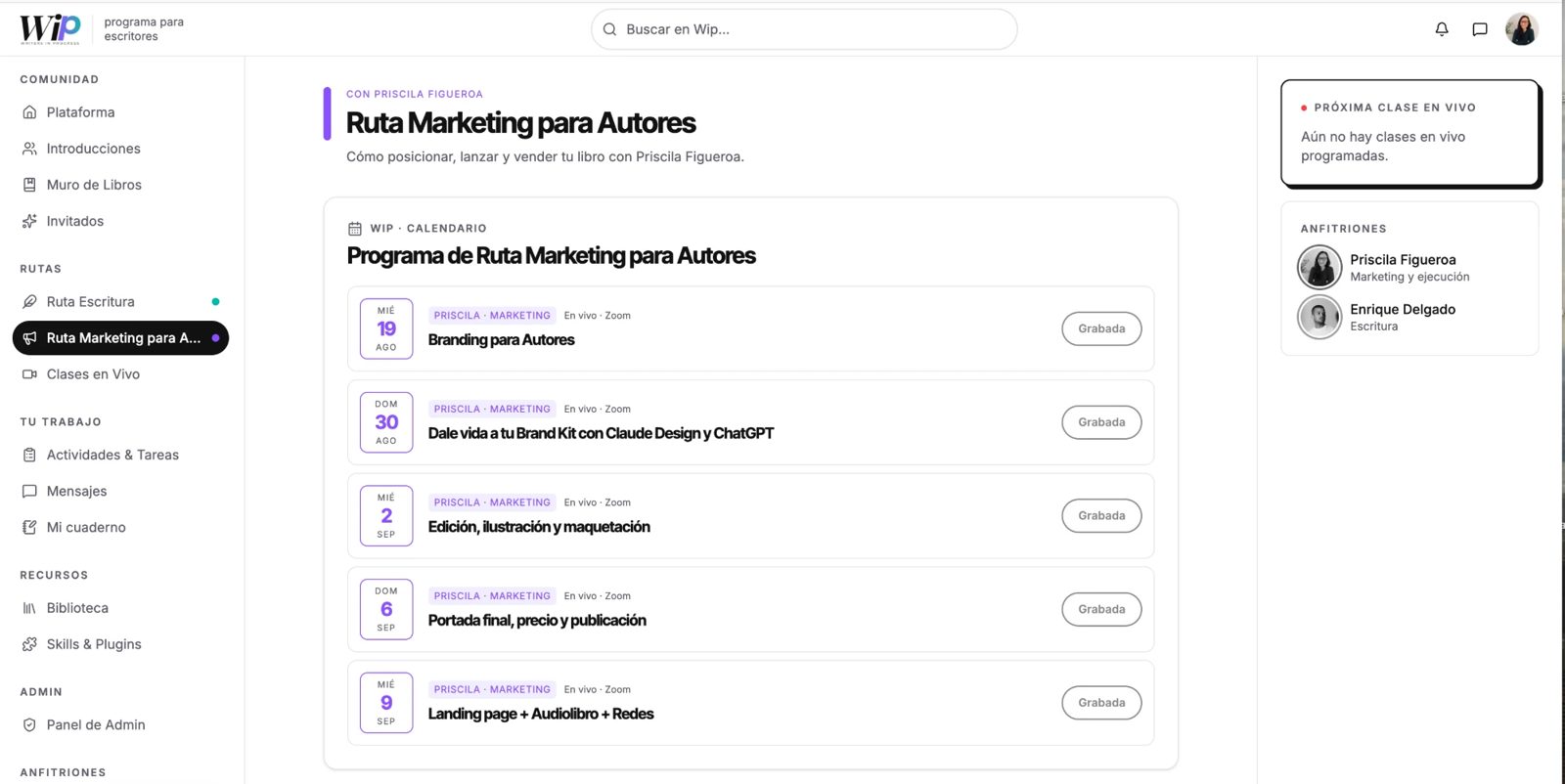The image size is (1565, 784).
Task: Click the Actividades & Tareas clipboard icon
Action: tap(29, 455)
